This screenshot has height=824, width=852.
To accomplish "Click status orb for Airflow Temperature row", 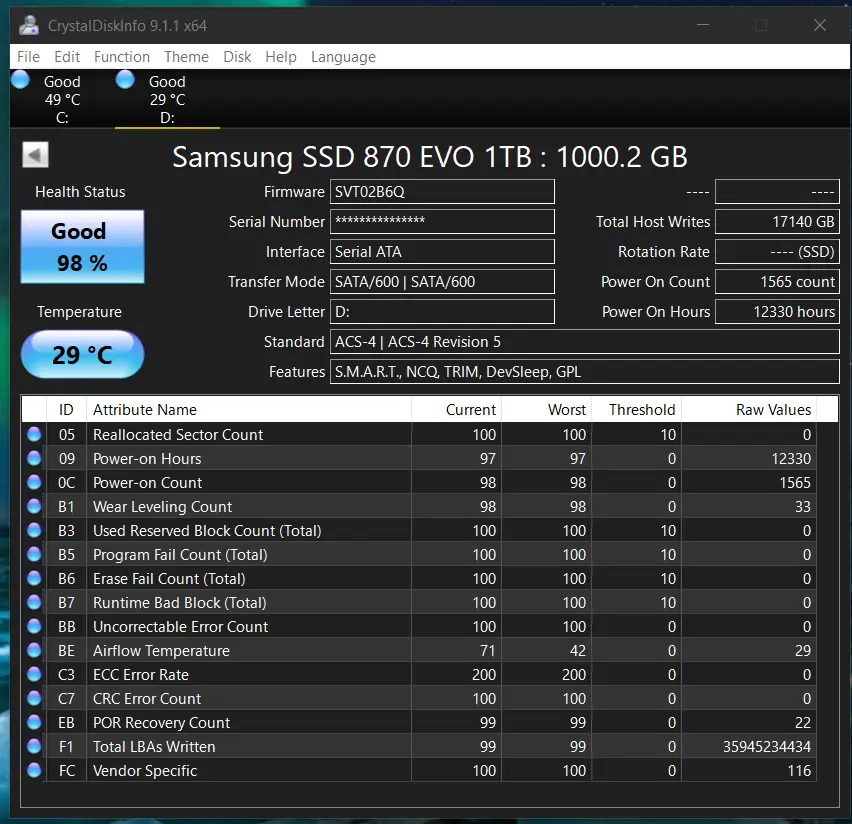I will [x=34, y=650].
